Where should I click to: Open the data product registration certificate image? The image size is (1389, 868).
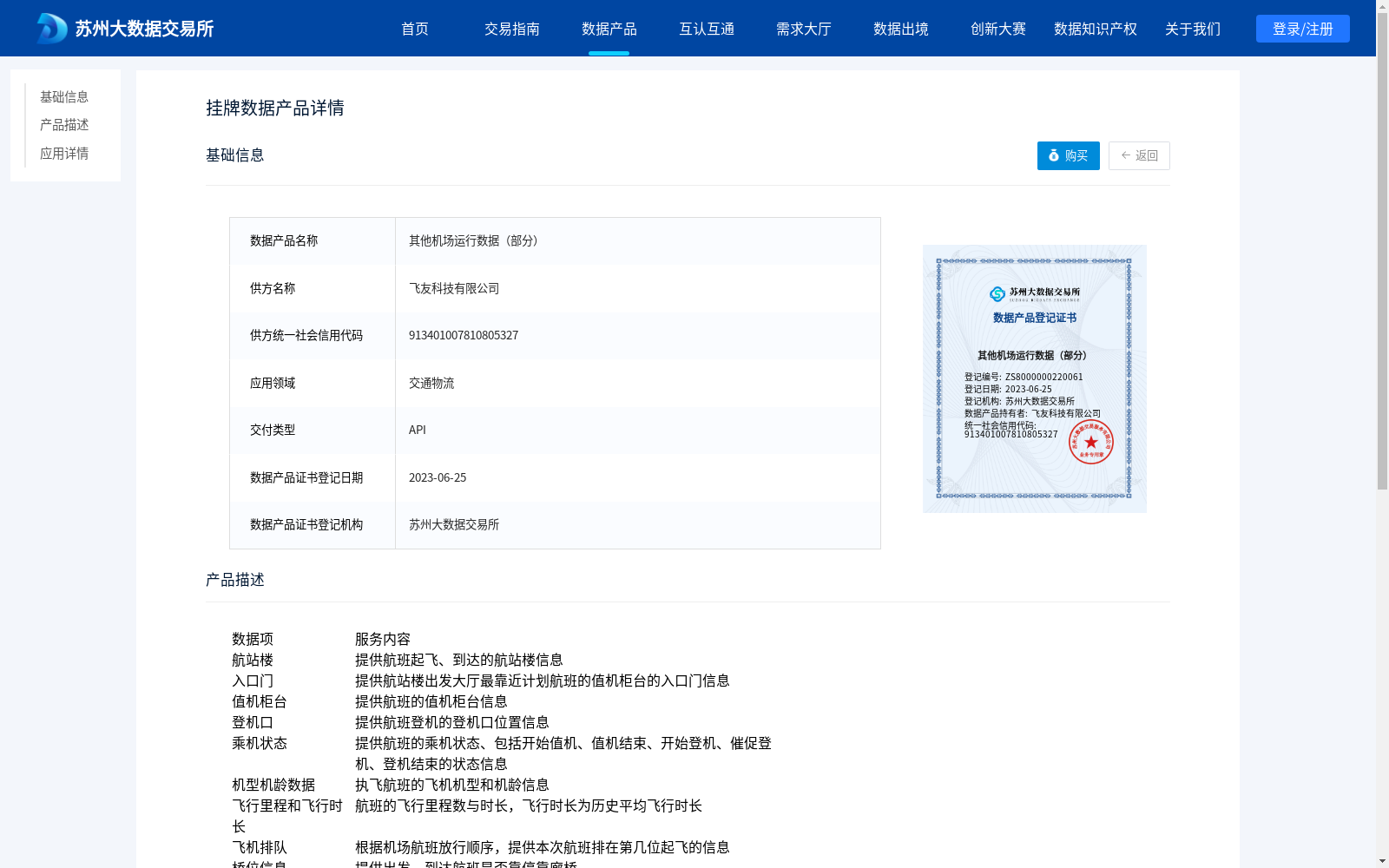point(1035,378)
